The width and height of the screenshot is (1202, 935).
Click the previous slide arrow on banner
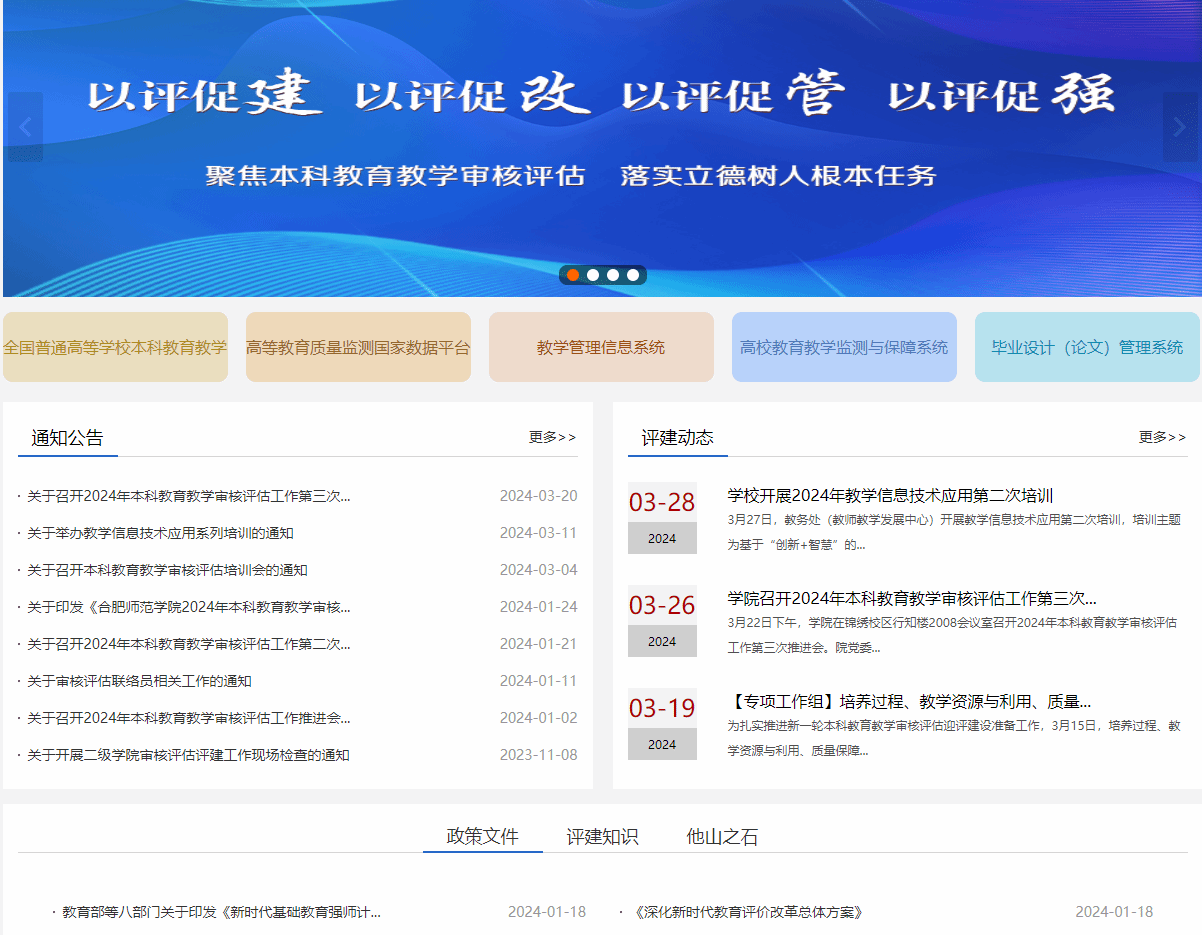25,127
